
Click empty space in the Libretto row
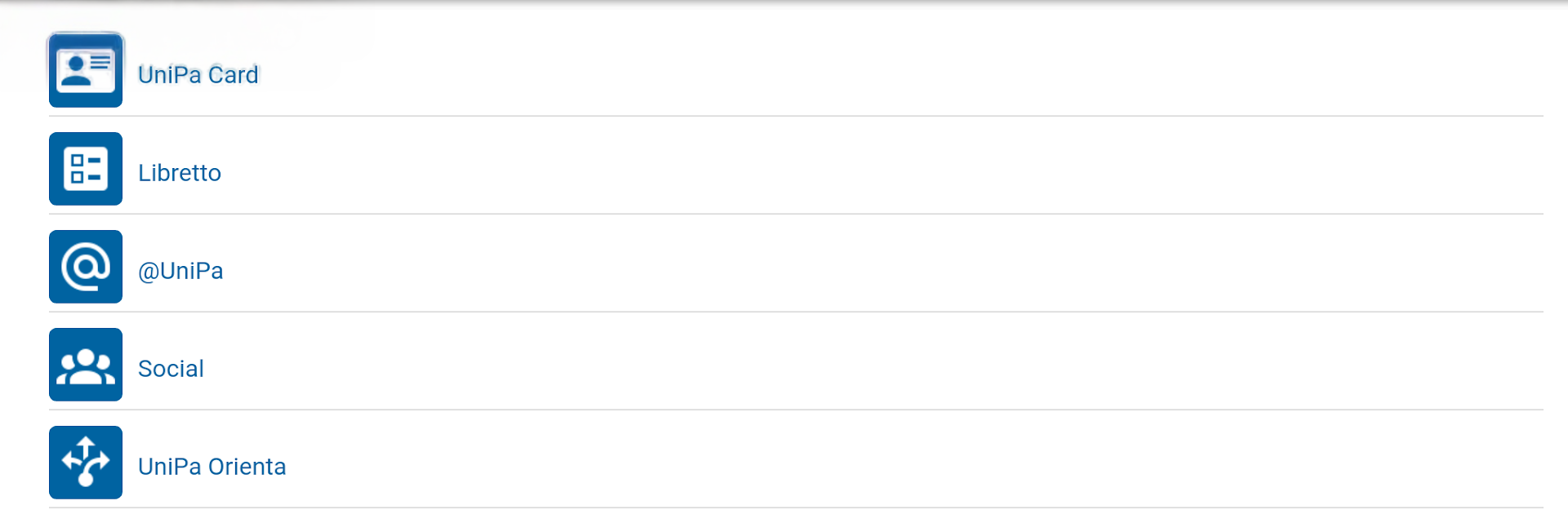click(898, 171)
